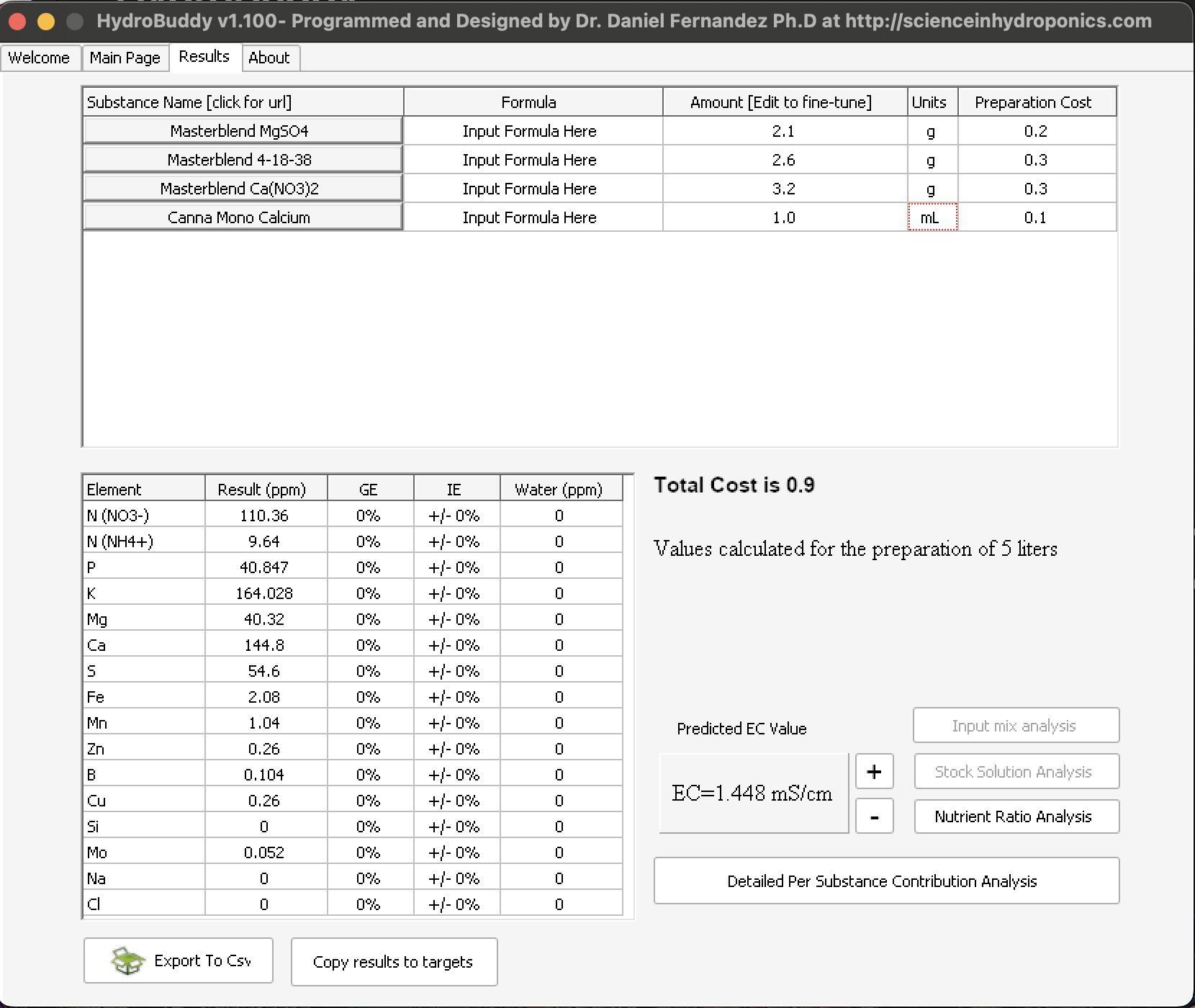Minimize the window using the yellow button

coord(46,22)
